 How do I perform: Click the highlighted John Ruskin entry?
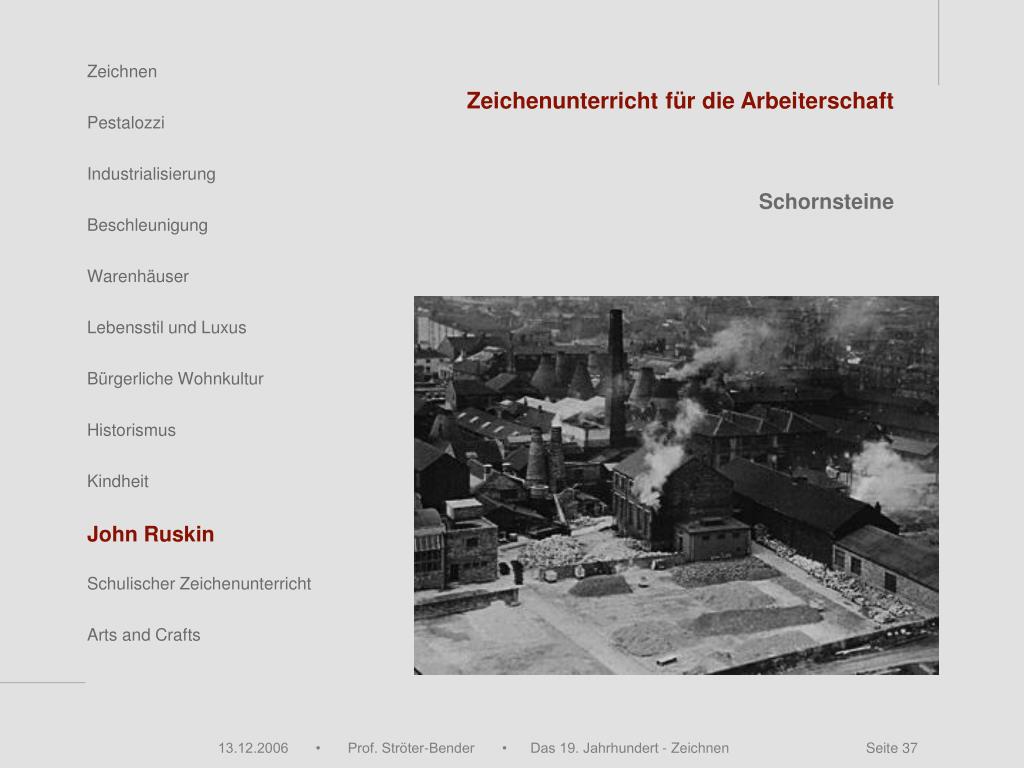150,534
